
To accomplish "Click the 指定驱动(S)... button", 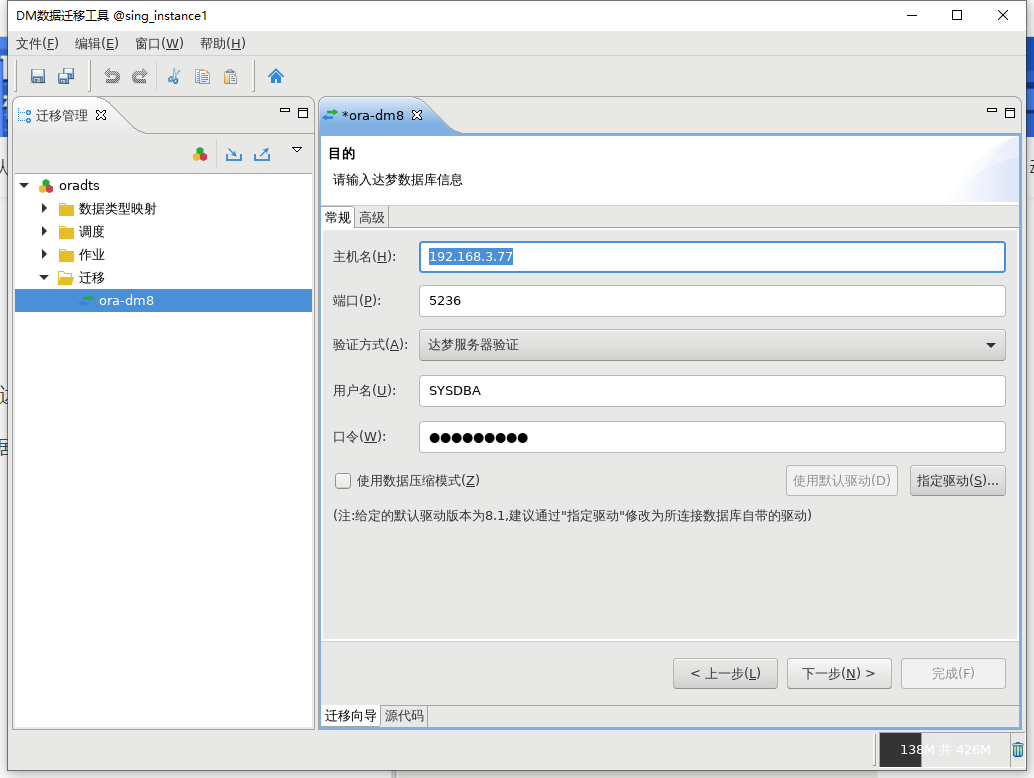I will tap(958, 481).
